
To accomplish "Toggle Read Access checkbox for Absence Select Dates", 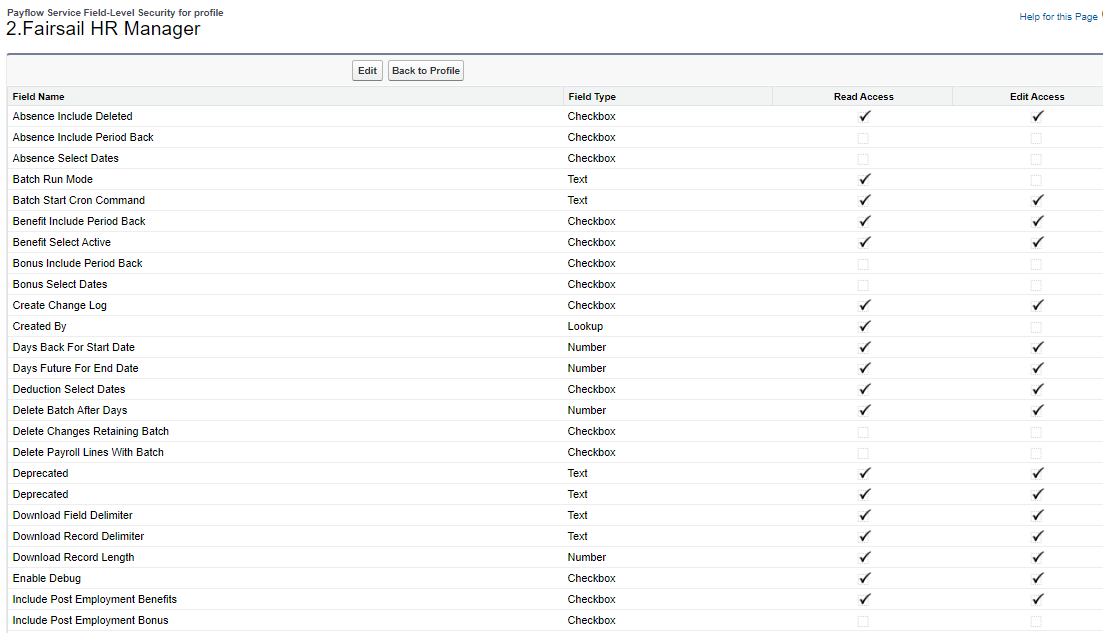I will coord(863,159).
